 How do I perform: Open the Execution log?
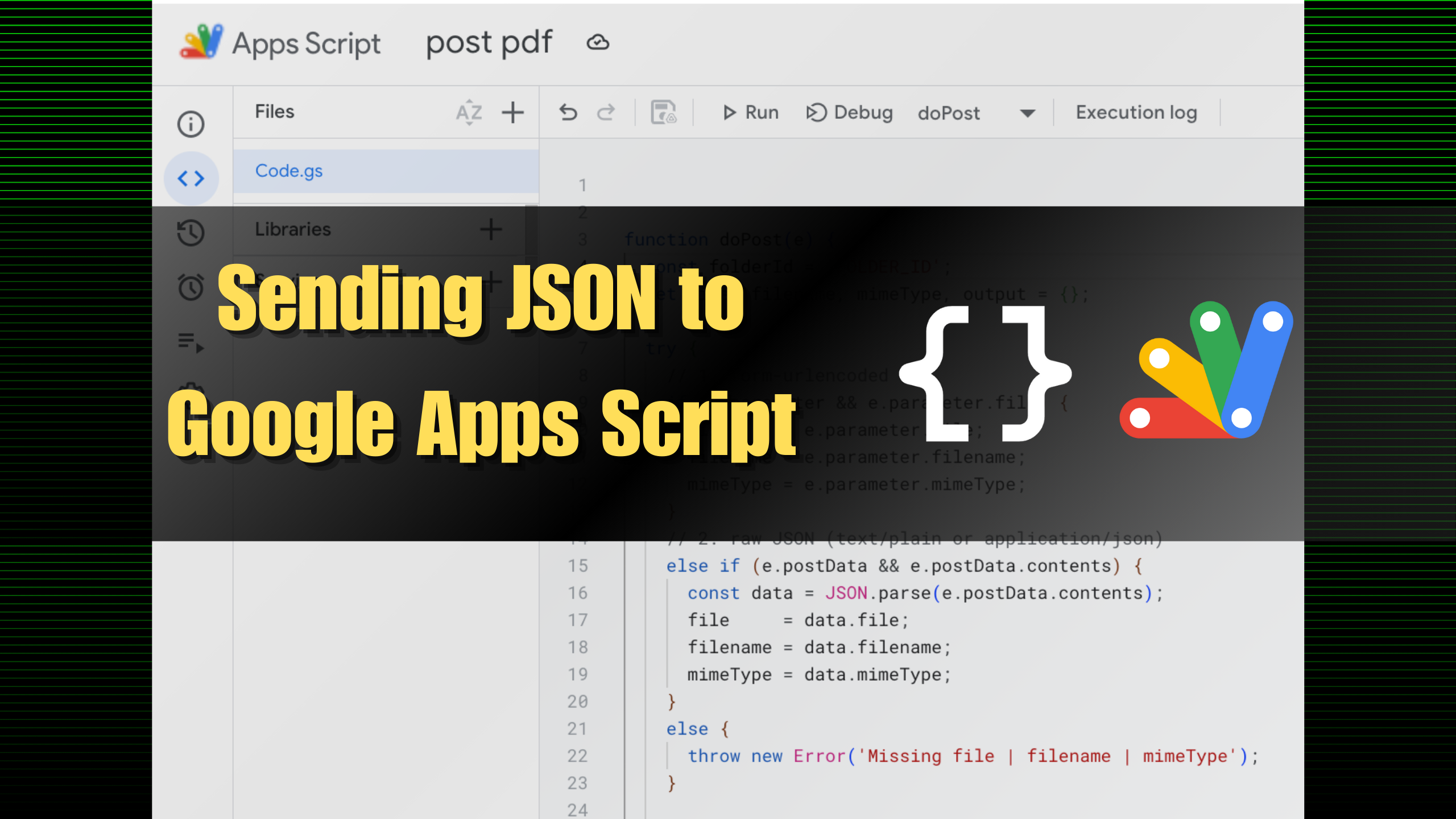click(x=1135, y=112)
